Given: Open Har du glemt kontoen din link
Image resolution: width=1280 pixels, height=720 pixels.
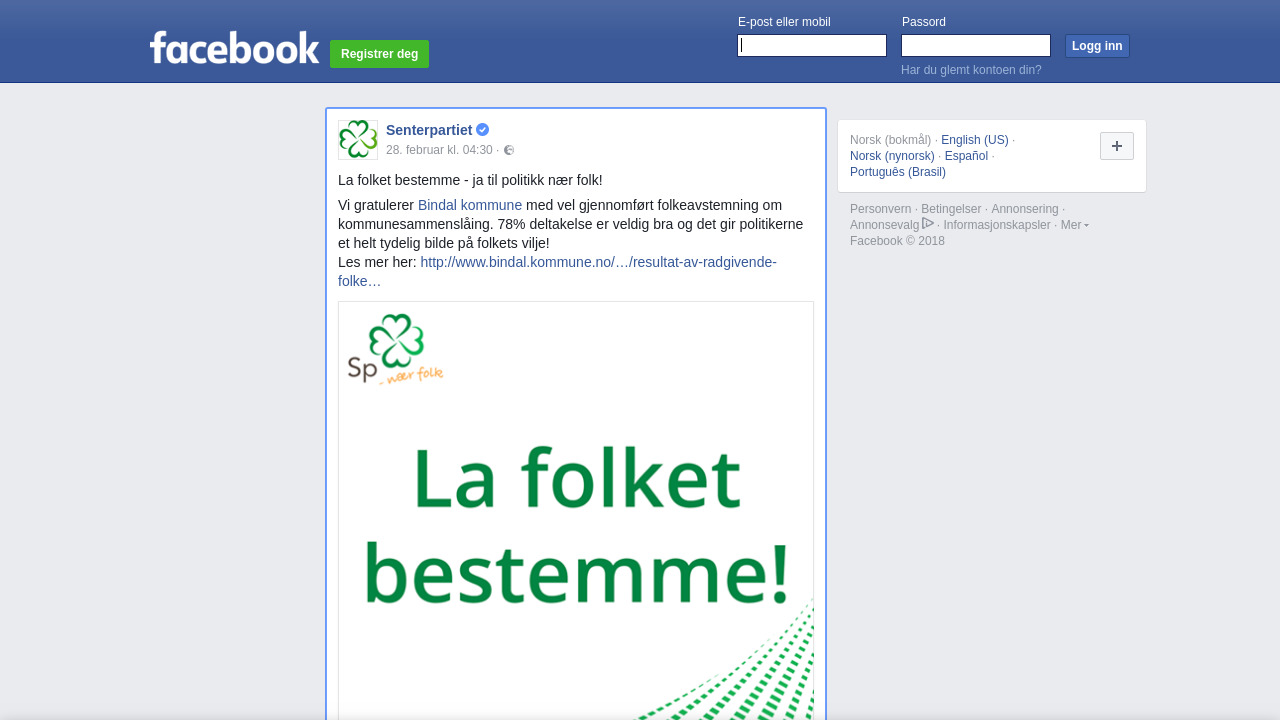Looking at the screenshot, I should click(971, 70).
